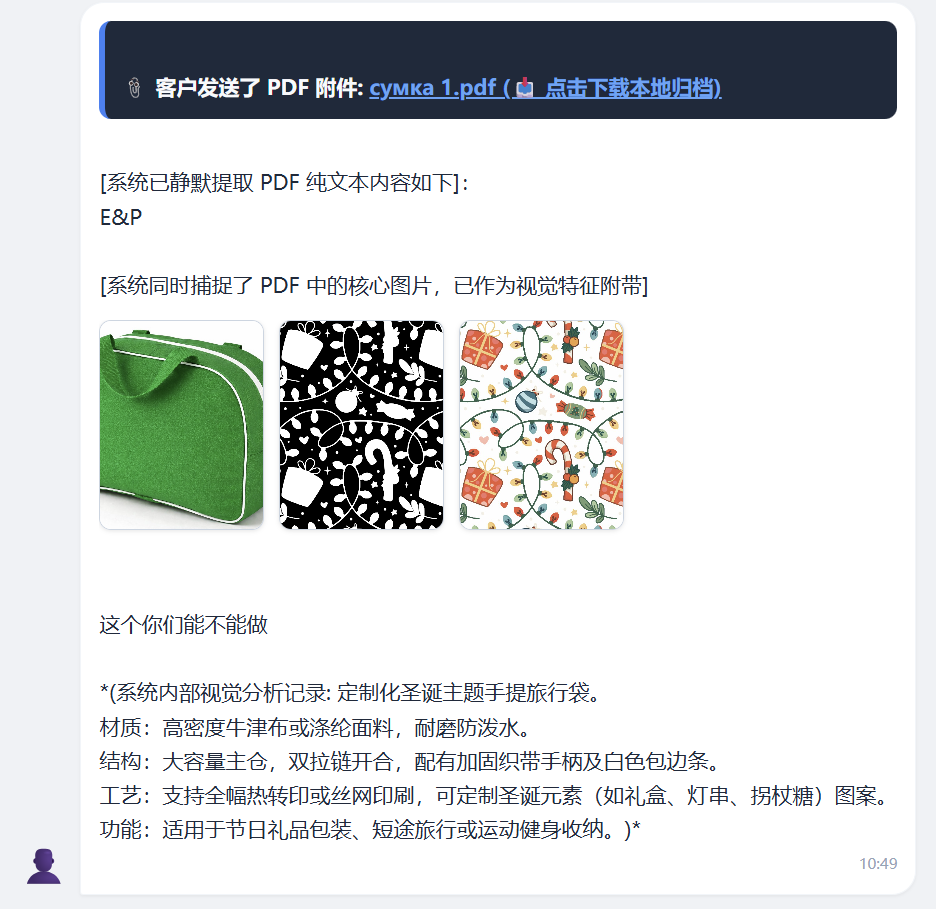Image resolution: width=936 pixels, height=909 pixels.
Task: Click the 系统同时捕捉了 PDF 核心图片 line
Action: click(374, 286)
